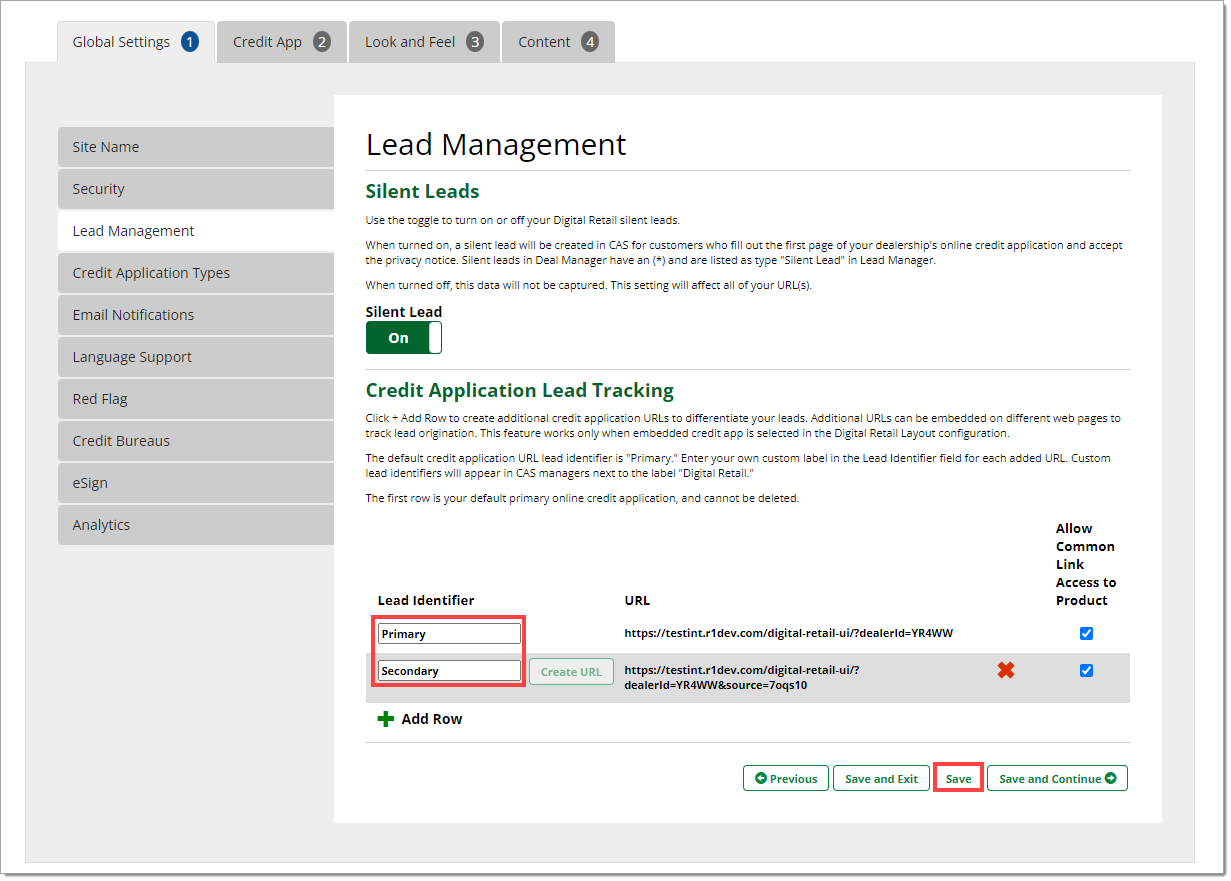Click the Silent Leads heading
Viewport: 1231px width, 881px height.
(x=423, y=191)
